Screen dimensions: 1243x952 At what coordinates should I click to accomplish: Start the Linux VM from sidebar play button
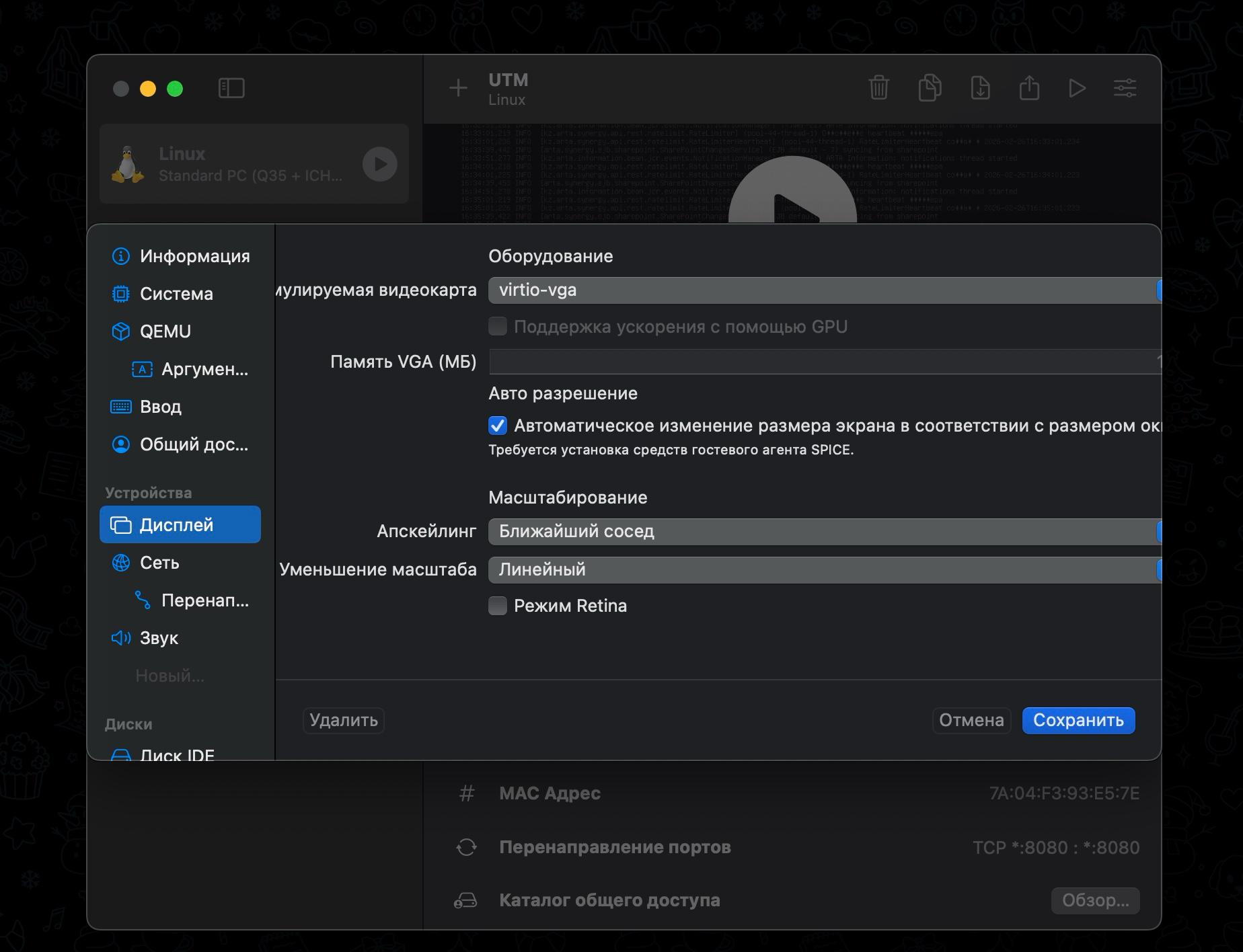click(x=380, y=164)
